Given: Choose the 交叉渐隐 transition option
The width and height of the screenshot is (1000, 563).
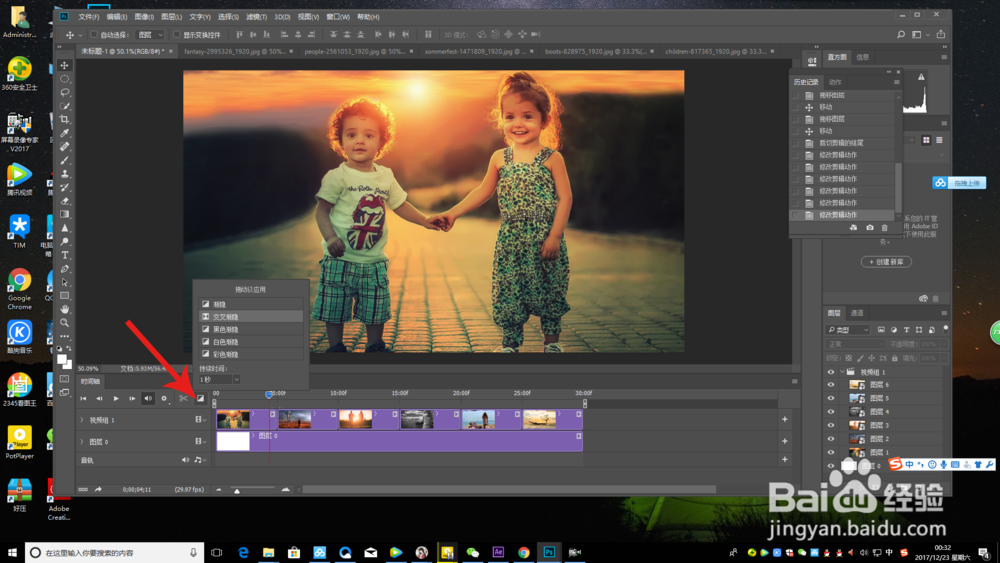Looking at the screenshot, I should tap(226, 316).
